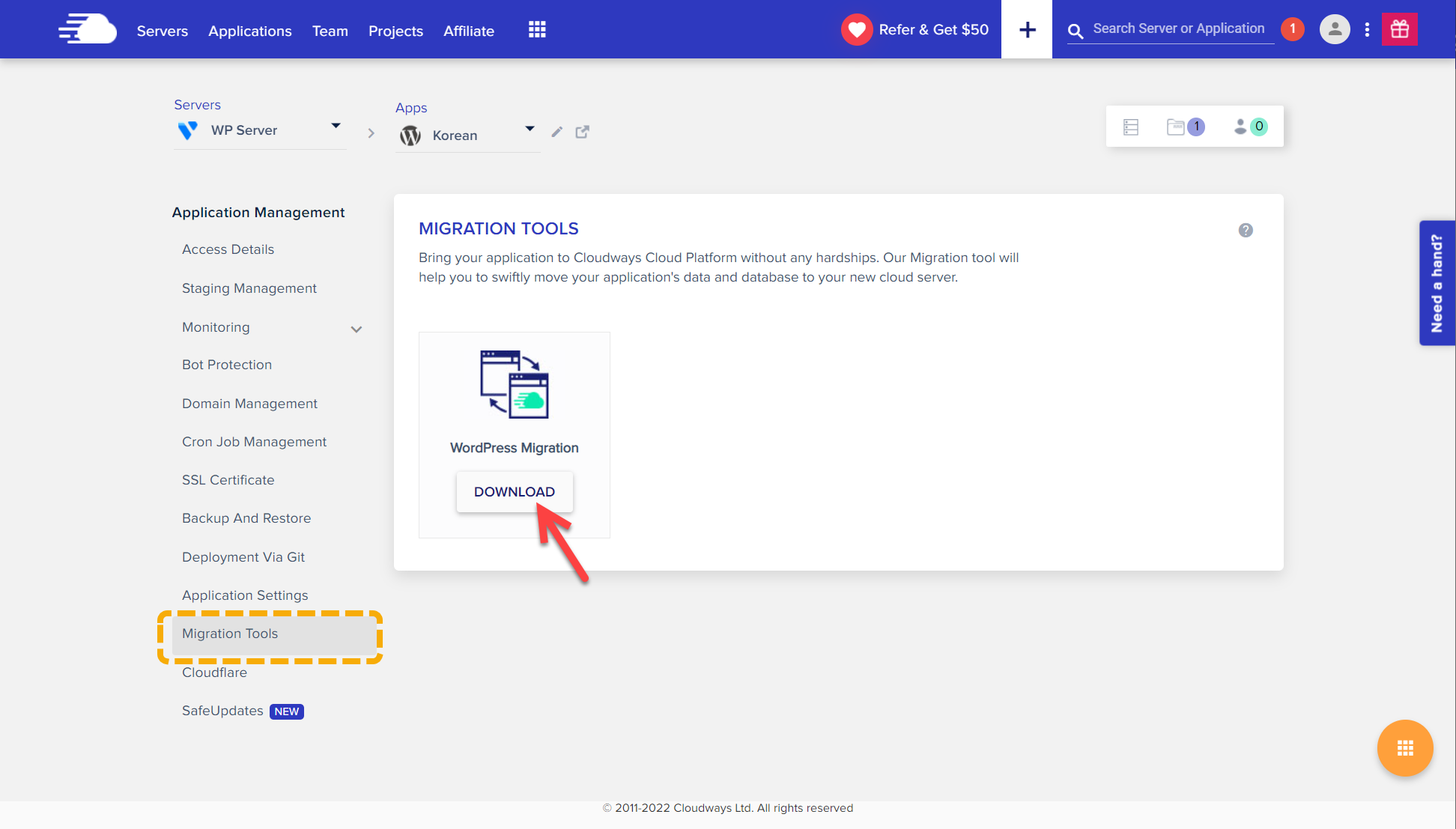The image size is (1456, 829).
Task: Open the Applications nav menu
Action: pos(250,31)
